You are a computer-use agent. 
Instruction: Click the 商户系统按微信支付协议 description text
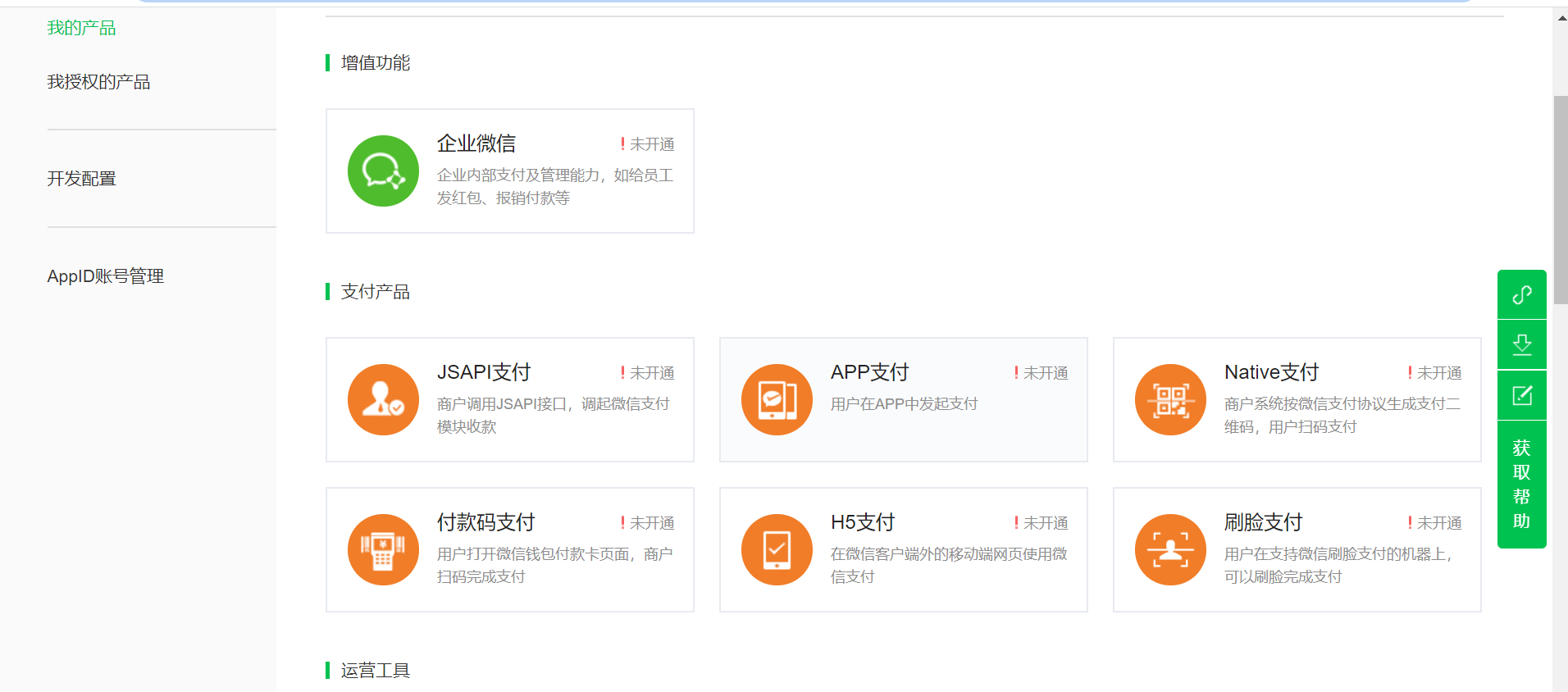point(1342,416)
